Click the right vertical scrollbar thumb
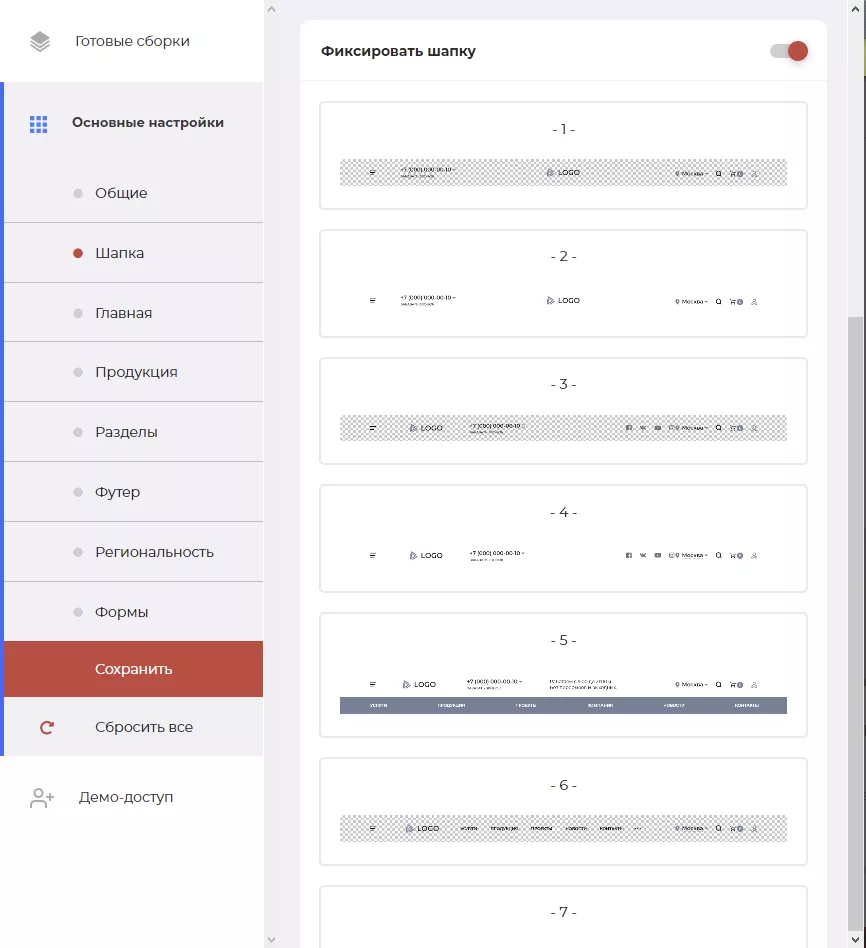This screenshot has width=866, height=948. pyautogui.click(x=856, y=623)
